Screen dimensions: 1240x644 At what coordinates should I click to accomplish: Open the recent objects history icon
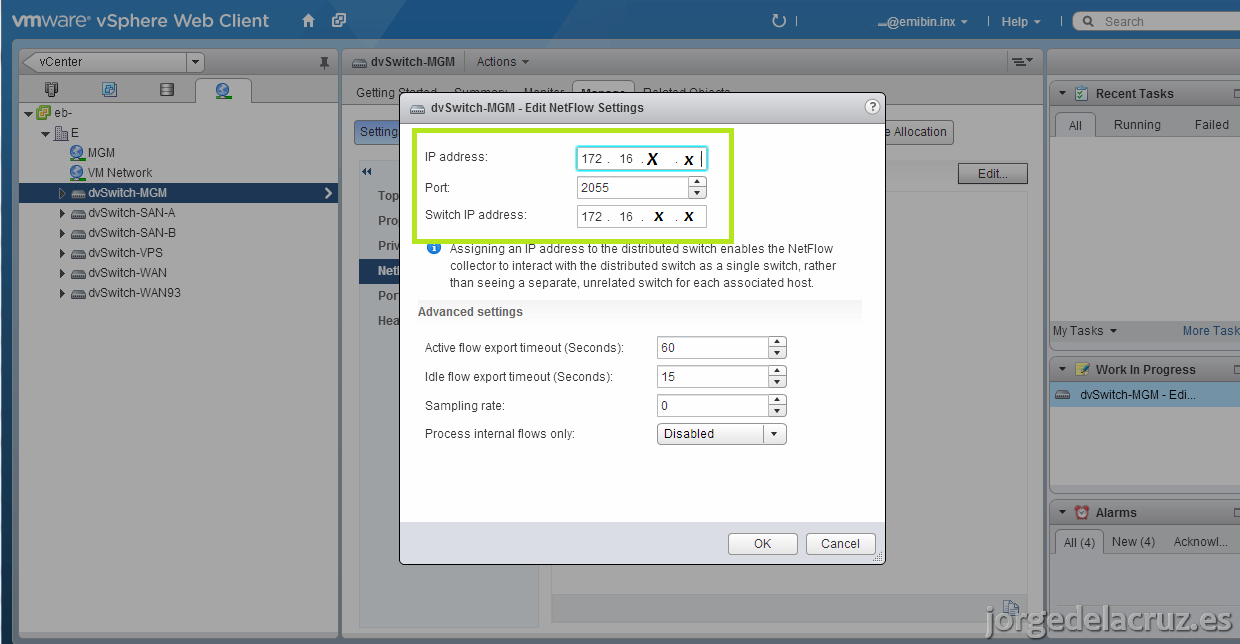point(339,21)
